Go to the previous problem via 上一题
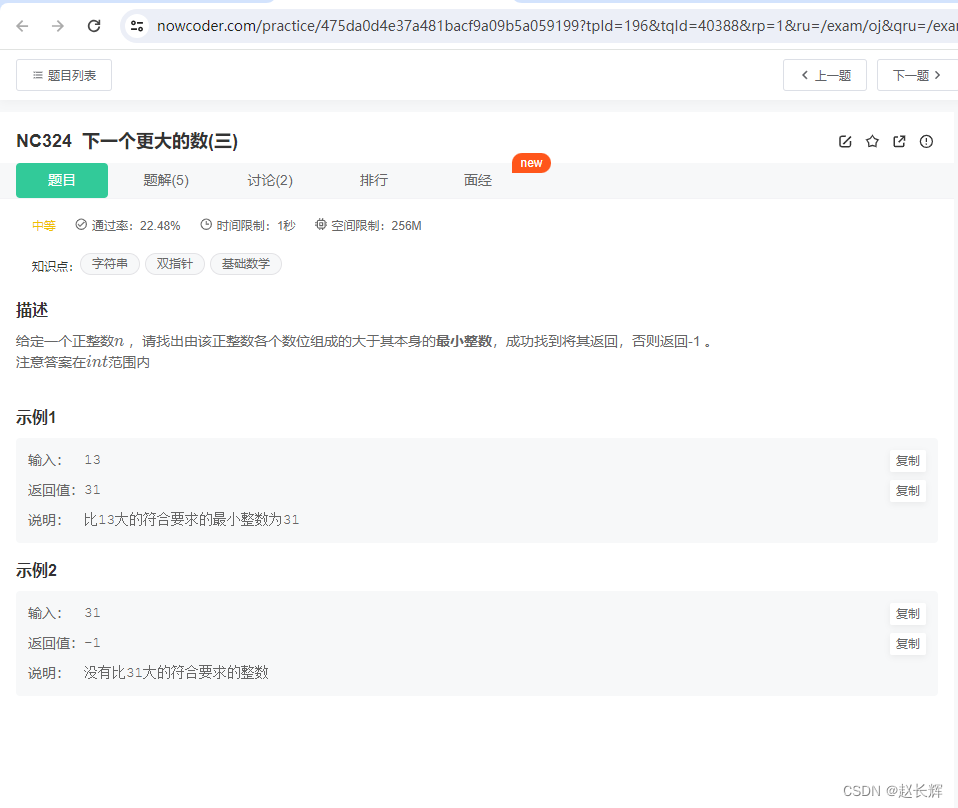 pos(824,74)
